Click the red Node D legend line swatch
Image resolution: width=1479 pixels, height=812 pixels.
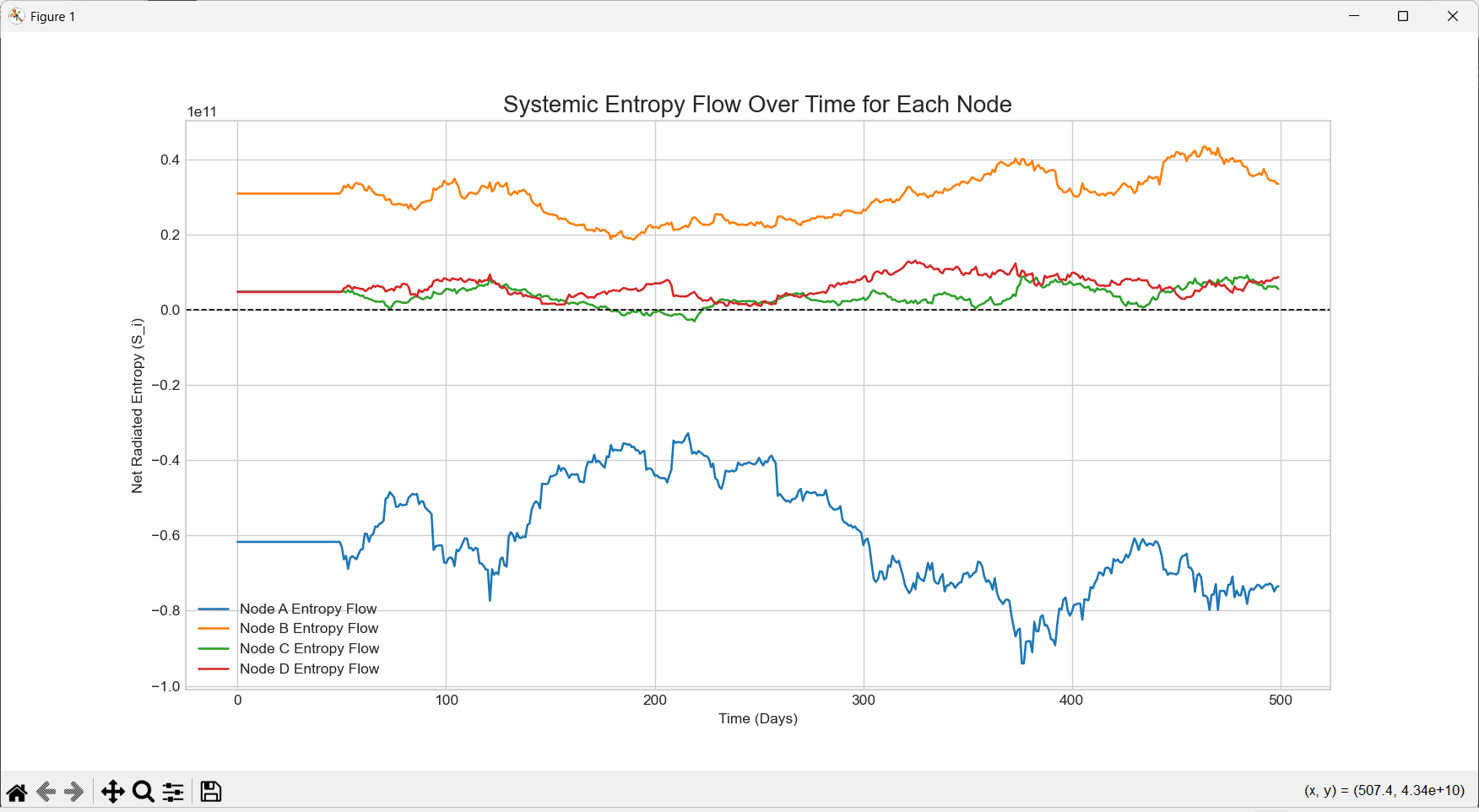point(214,669)
